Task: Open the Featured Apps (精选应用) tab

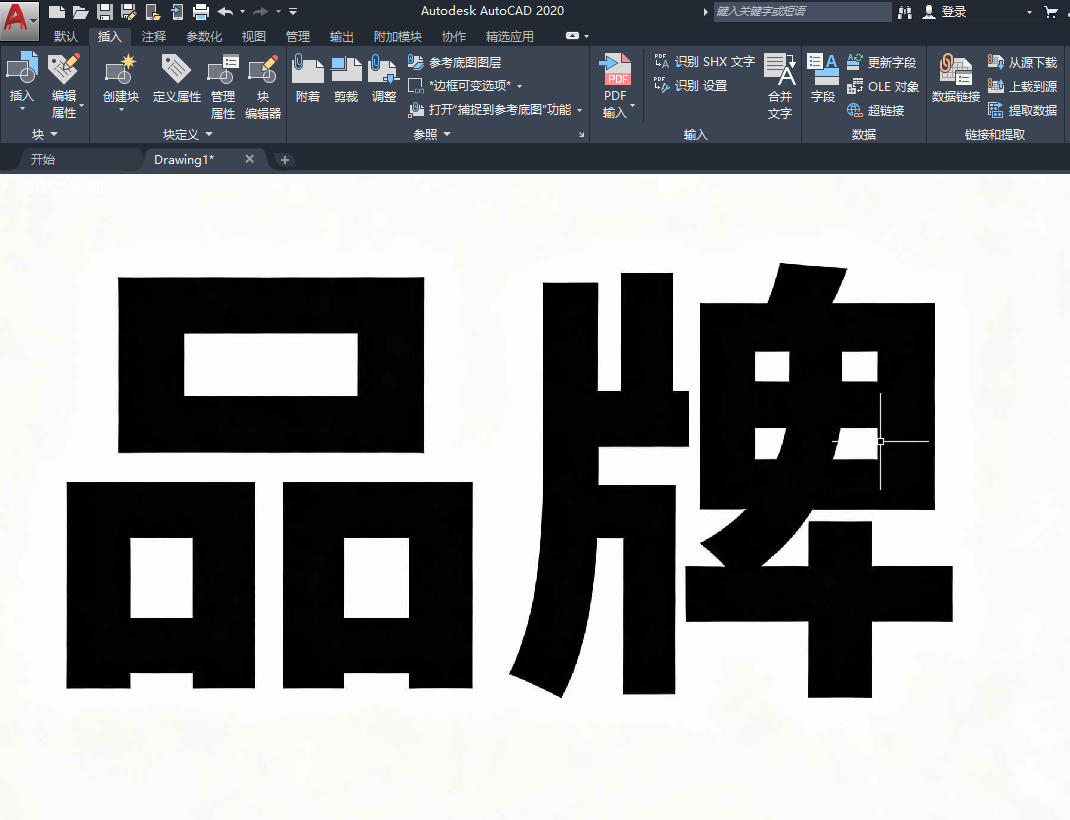Action: click(509, 36)
